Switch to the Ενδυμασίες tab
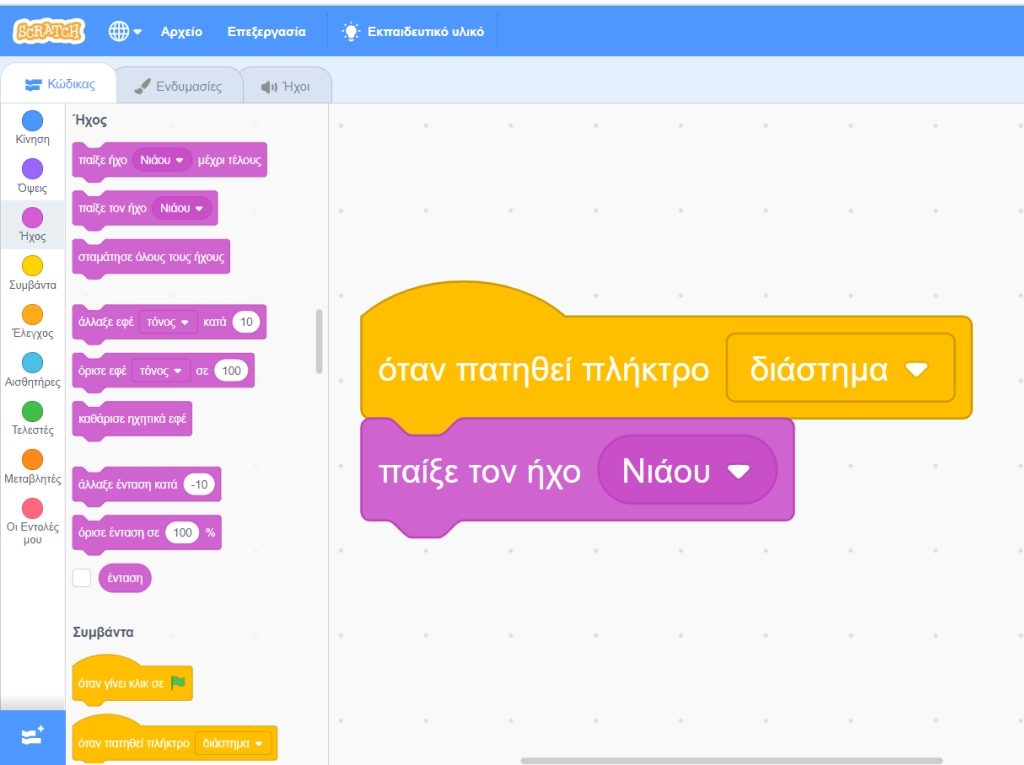Screen dimensions: 1024x765 179,86
